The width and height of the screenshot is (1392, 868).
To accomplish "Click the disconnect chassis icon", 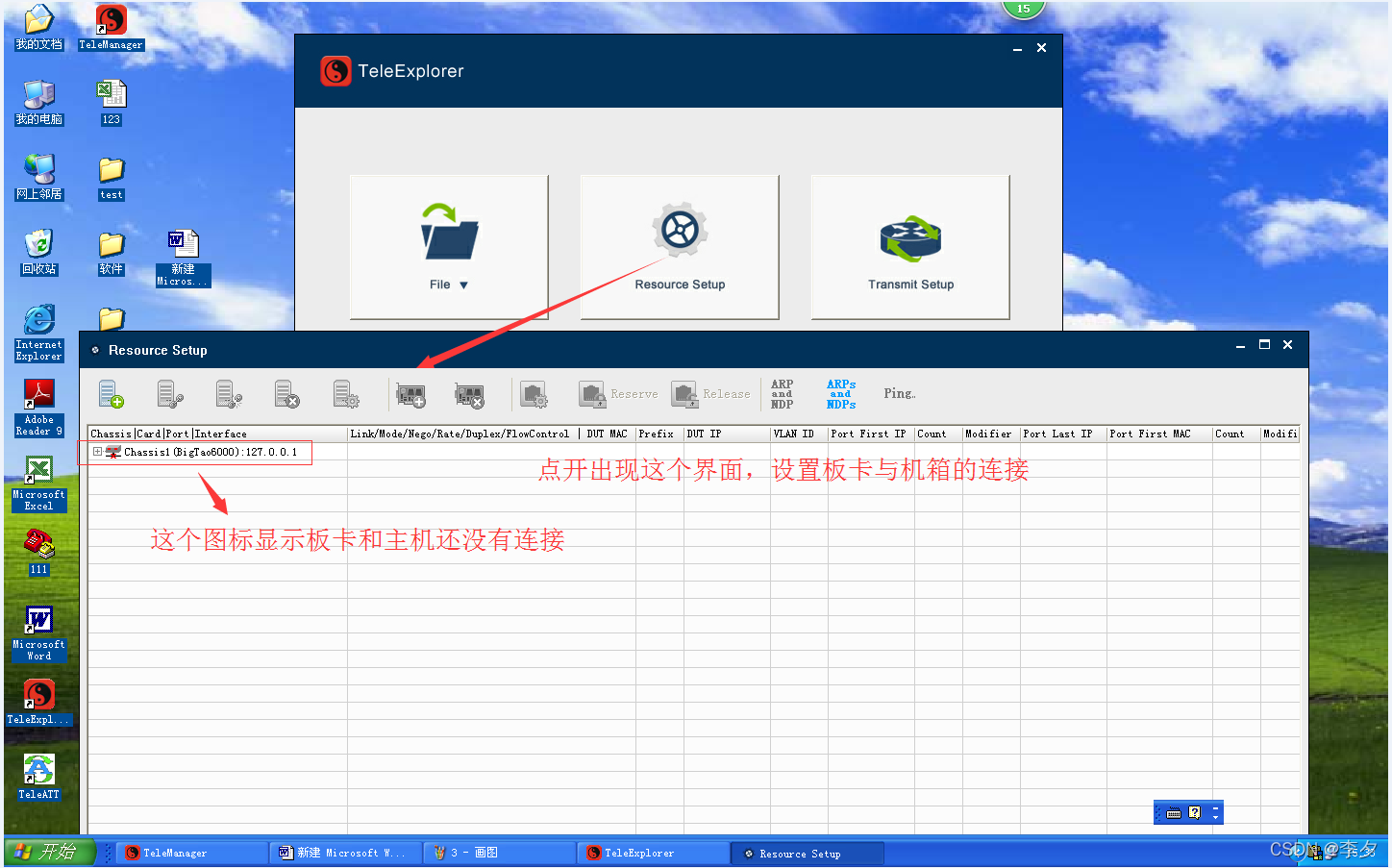I will point(229,394).
